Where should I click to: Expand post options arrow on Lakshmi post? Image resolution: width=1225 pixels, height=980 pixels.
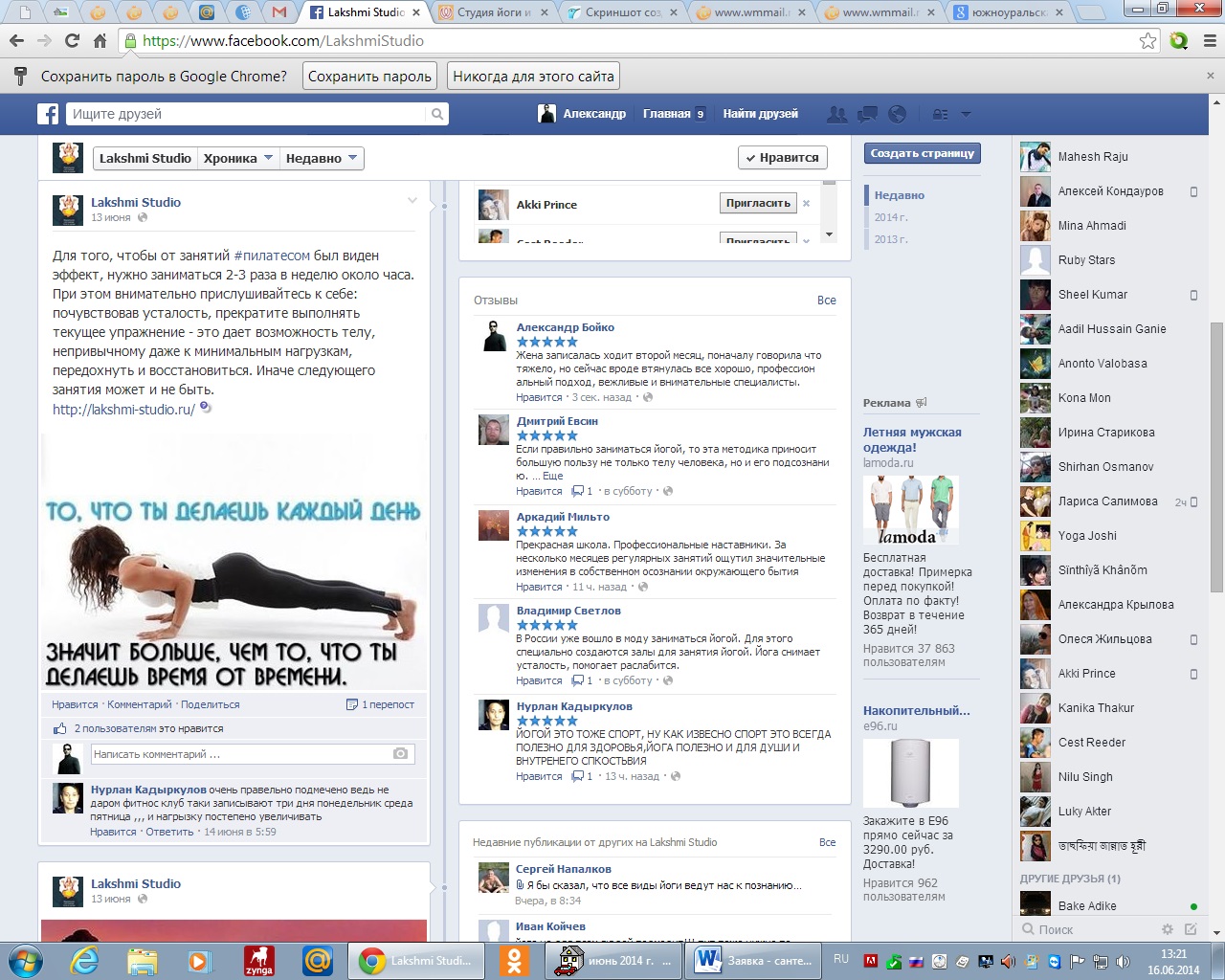coord(412,201)
